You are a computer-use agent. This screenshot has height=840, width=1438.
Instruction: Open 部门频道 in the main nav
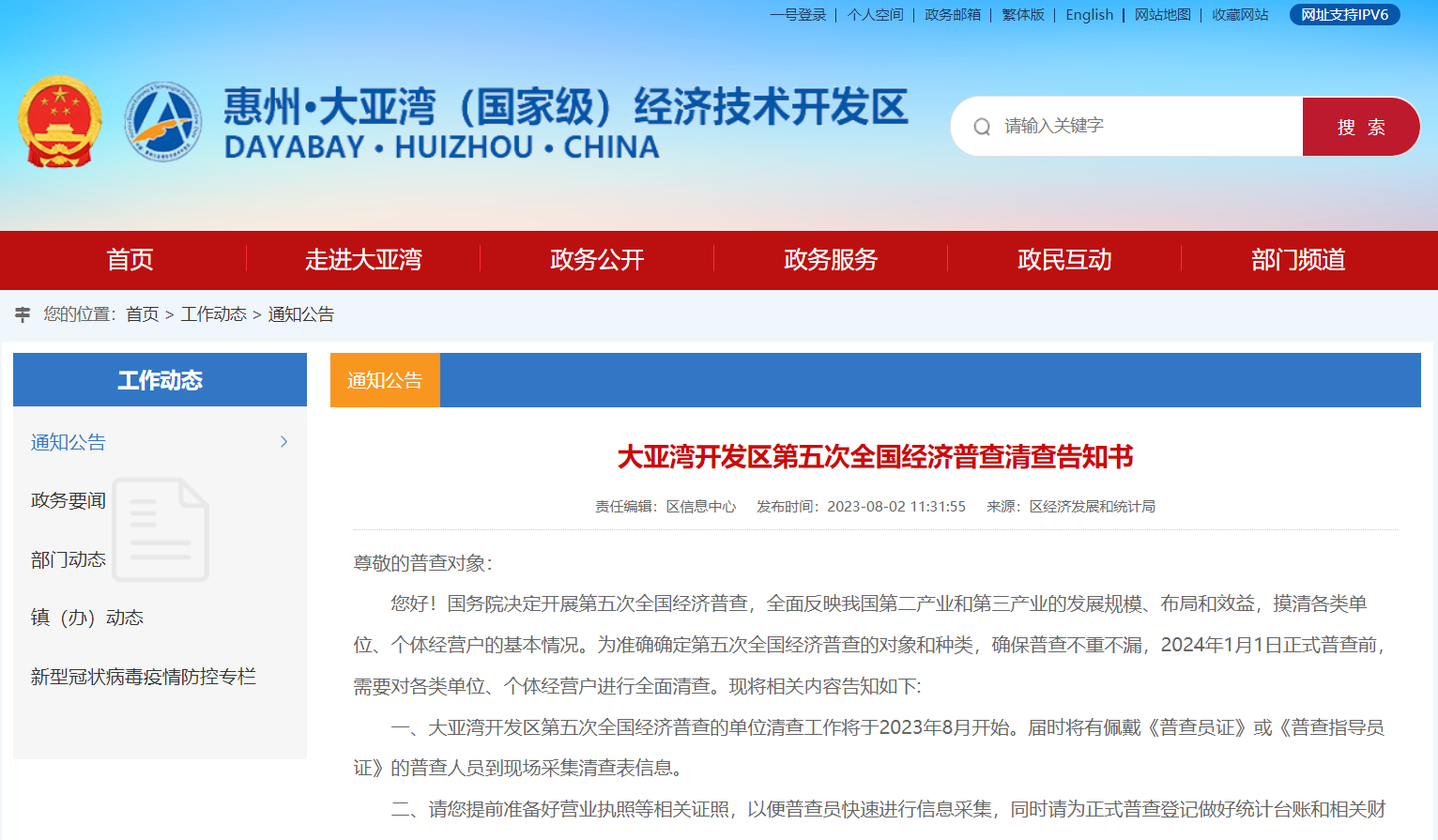1298,260
